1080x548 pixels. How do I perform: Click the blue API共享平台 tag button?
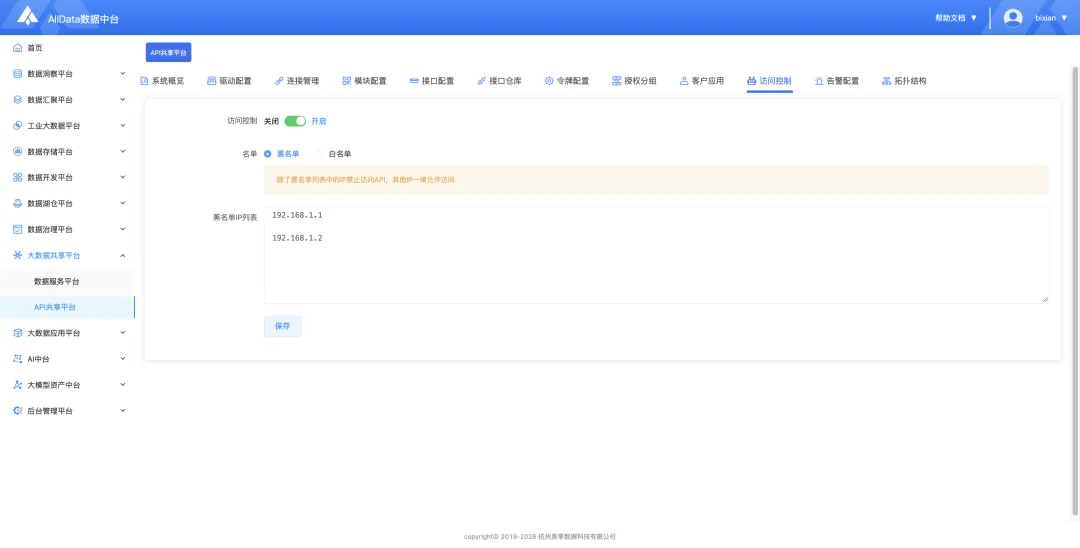pyautogui.click(x=168, y=52)
